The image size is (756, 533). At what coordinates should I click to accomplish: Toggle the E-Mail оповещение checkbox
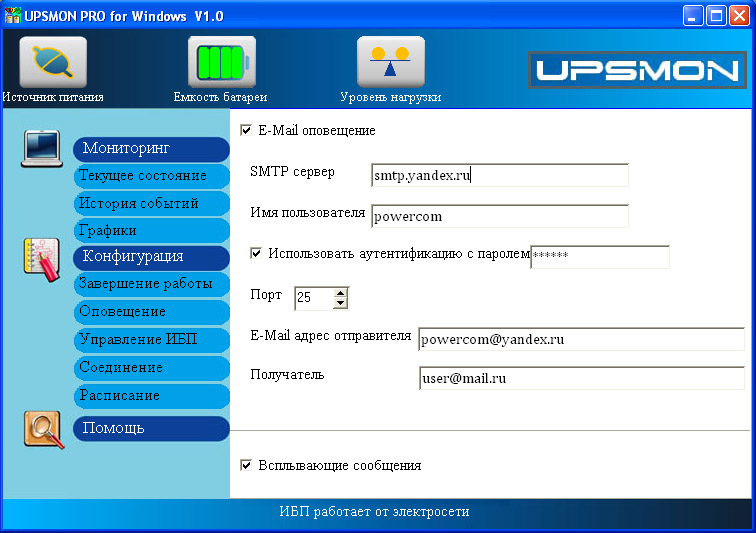[x=246, y=130]
